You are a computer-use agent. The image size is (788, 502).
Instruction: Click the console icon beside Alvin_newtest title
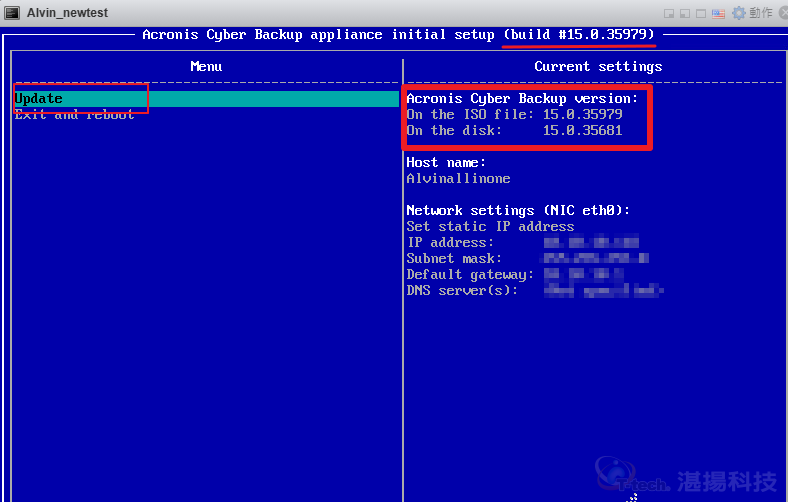point(12,13)
